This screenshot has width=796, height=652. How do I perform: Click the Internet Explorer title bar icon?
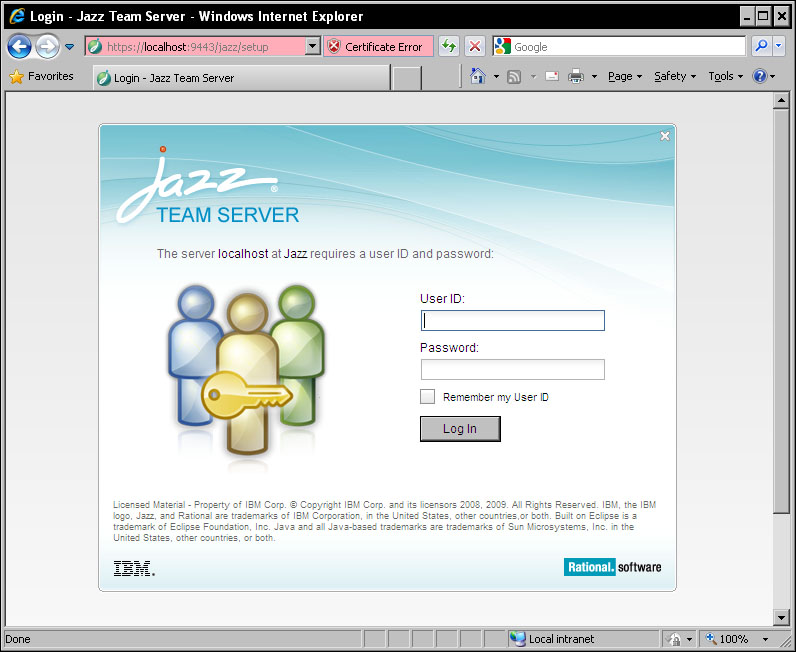(17, 16)
